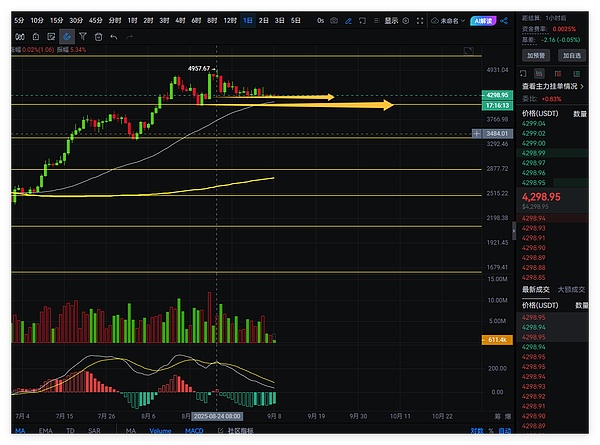Click the AI解读 button
This screenshot has width=600, height=445.
click(x=491, y=20)
